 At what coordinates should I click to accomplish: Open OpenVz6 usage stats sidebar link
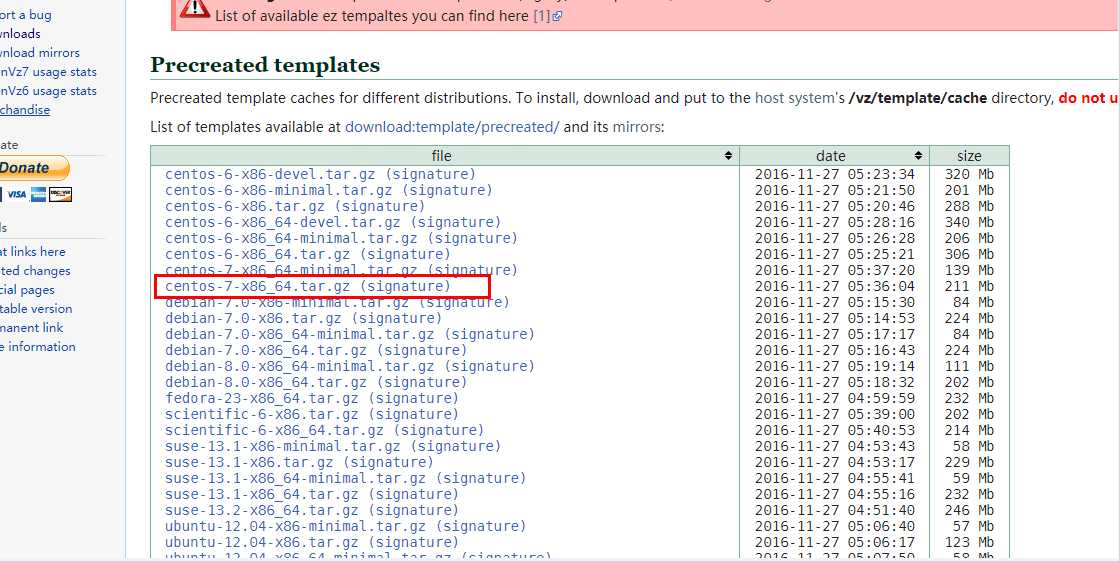[48, 91]
